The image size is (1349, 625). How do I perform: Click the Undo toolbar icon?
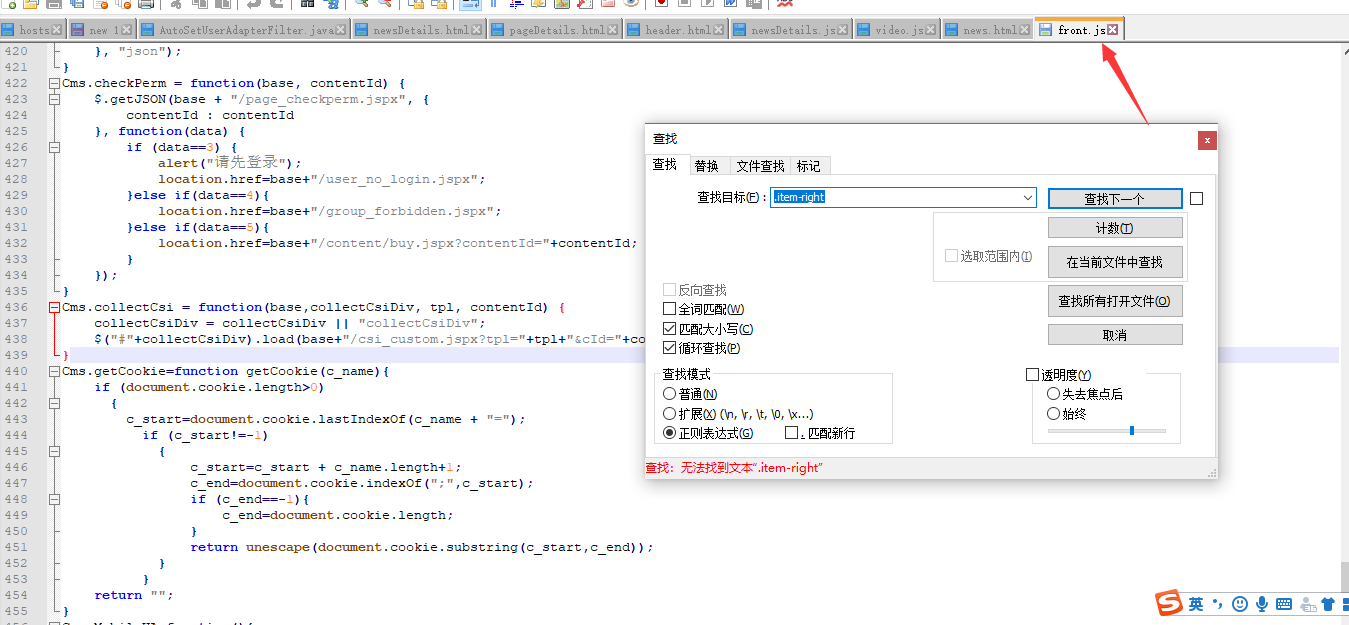point(253,4)
